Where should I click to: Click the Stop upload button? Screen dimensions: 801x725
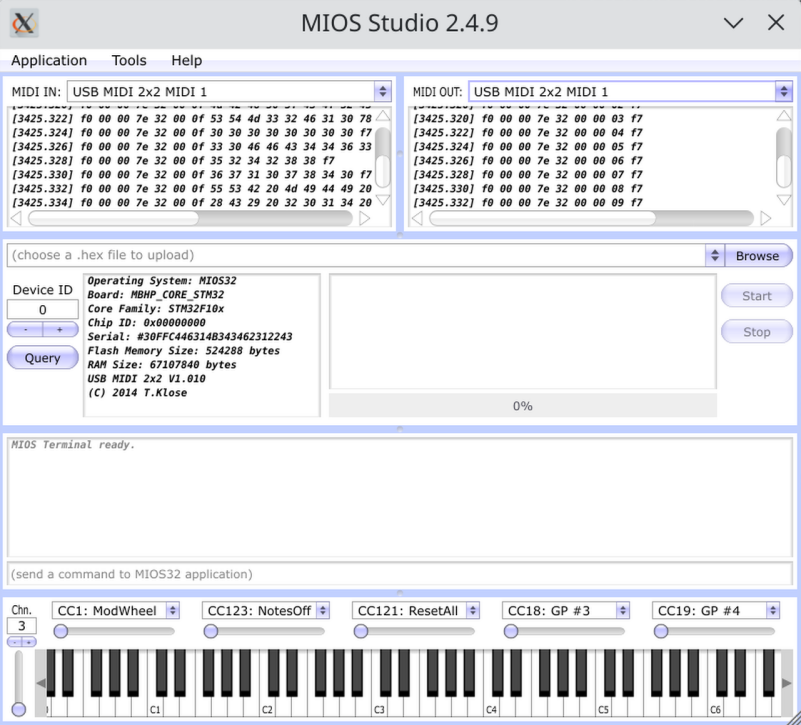(x=756, y=331)
